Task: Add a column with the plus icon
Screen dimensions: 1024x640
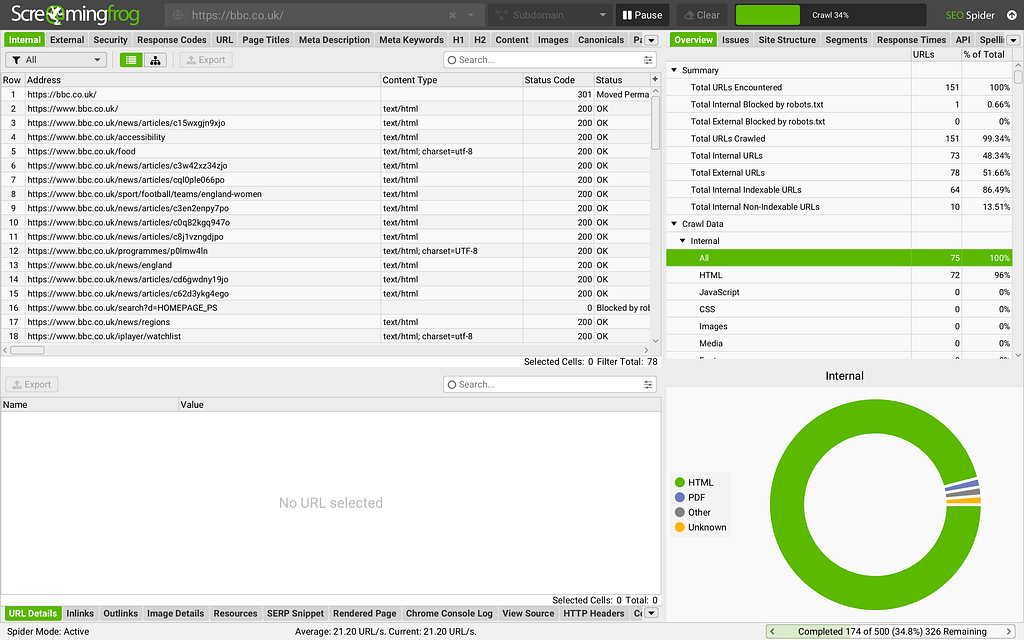Action: tap(655, 79)
